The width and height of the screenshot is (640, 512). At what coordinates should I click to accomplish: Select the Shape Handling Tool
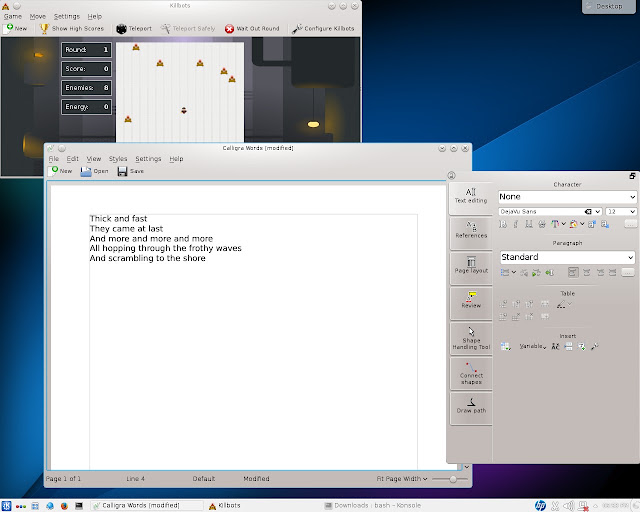point(471,338)
